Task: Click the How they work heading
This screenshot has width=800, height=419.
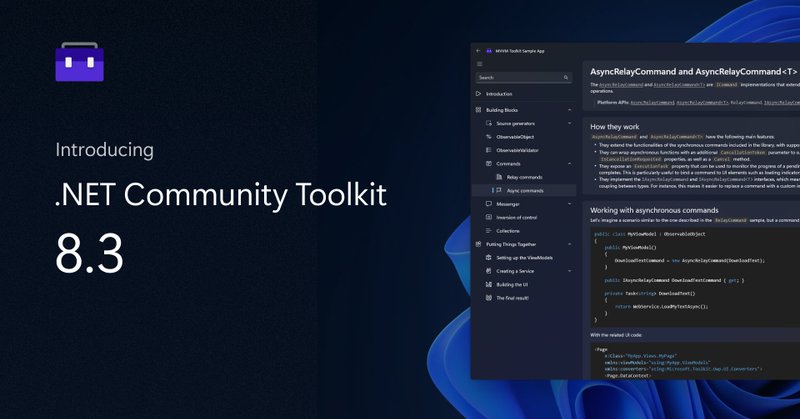Action: click(x=614, y=127)
